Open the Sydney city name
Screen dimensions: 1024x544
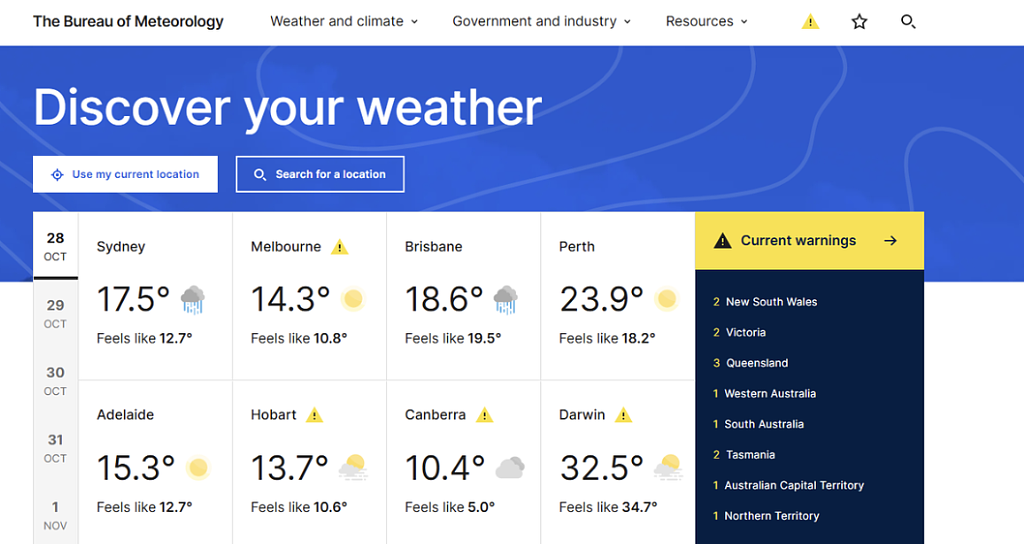pos(121,247)
